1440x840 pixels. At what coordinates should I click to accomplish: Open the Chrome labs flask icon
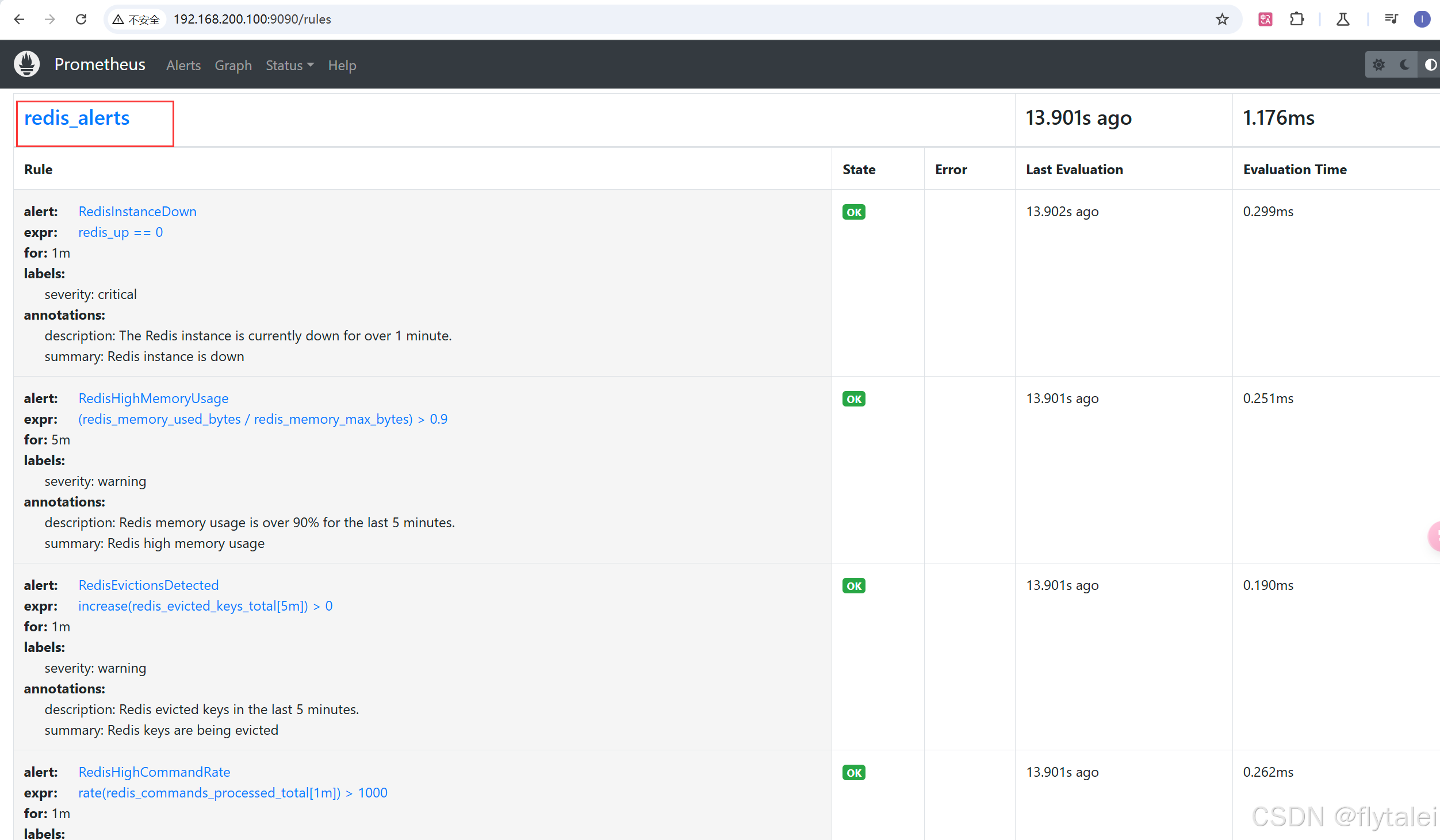pos(1343,19)
